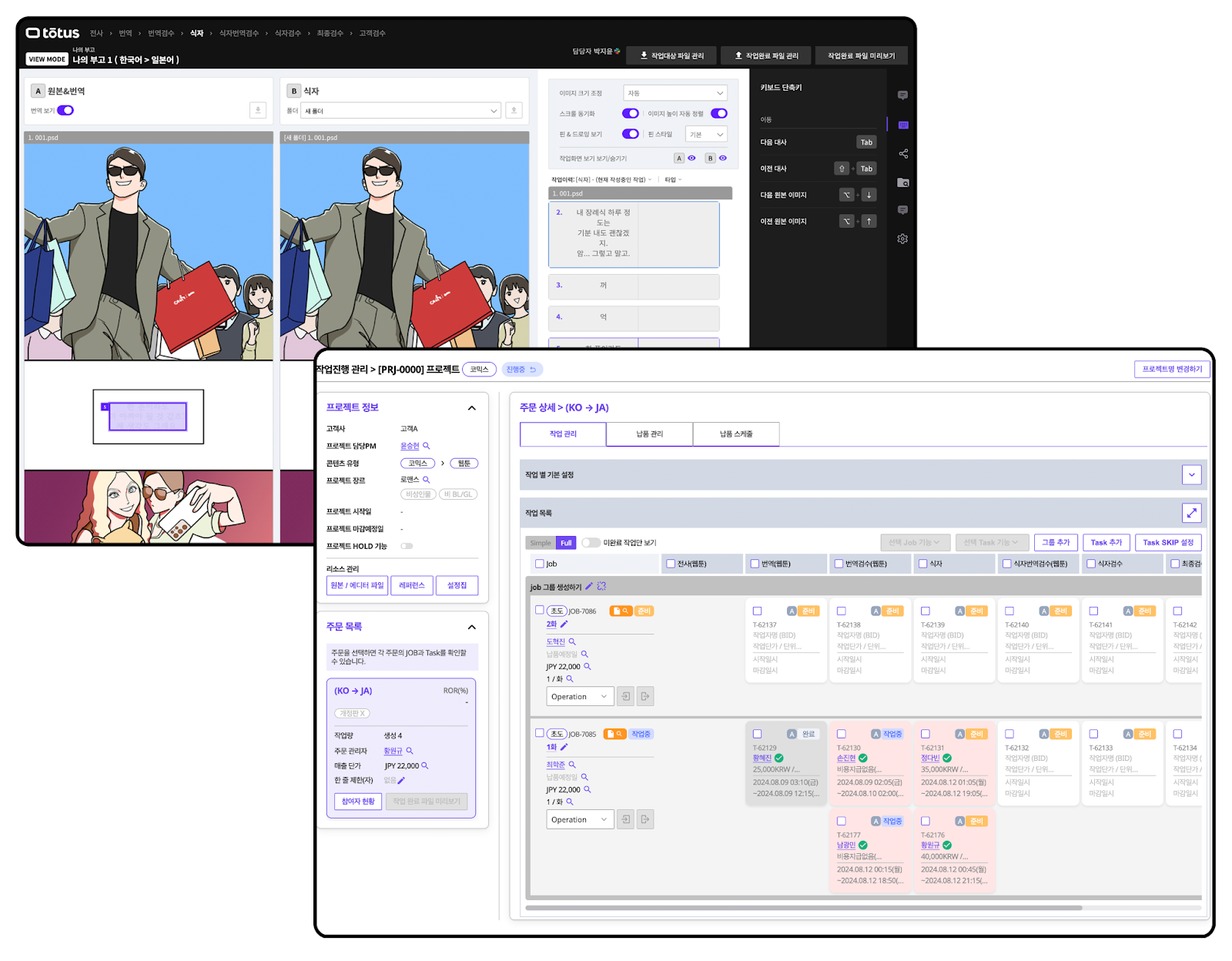Open the 이미지 크기 조정 dropdown set to 자동

tap(675, 93)
